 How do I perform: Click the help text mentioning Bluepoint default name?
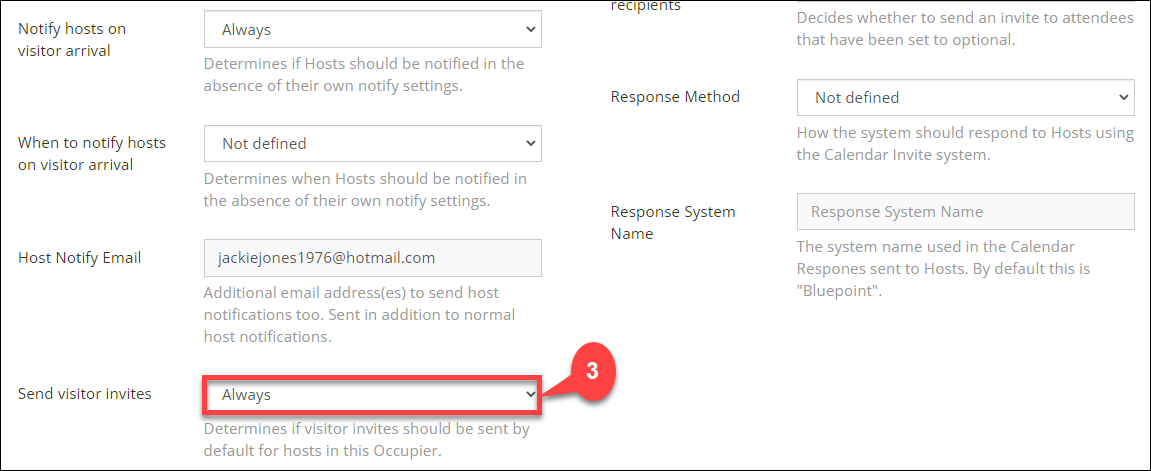(x=943, y=269)
